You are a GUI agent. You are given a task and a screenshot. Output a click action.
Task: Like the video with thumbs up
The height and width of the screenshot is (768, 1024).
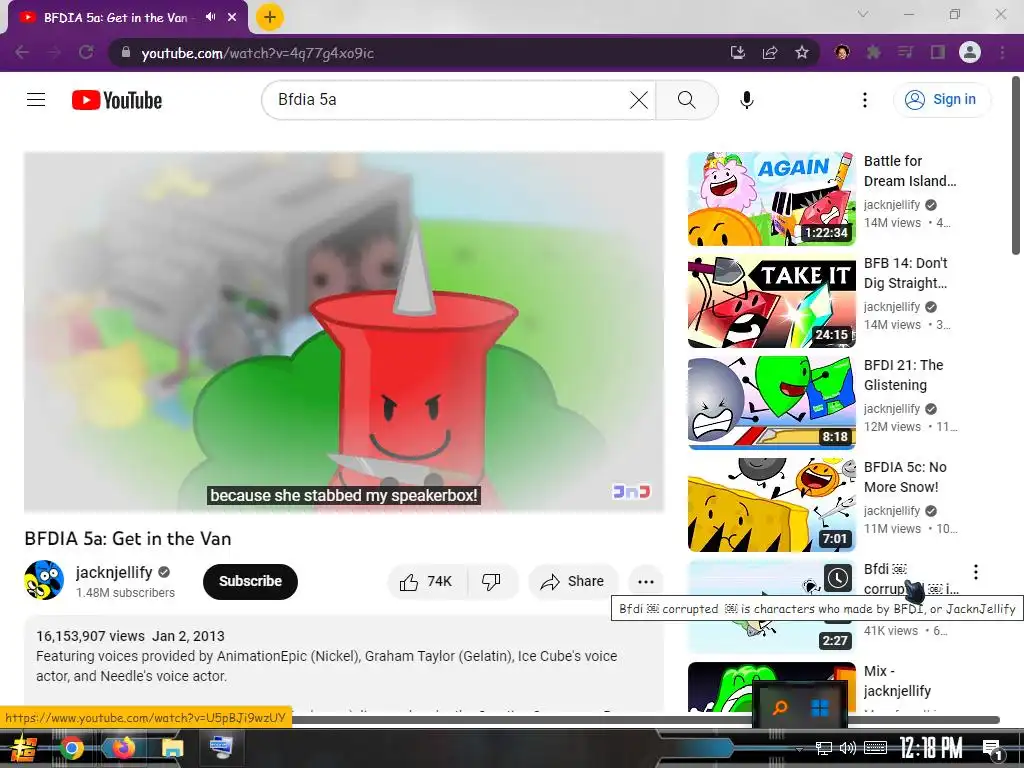427,581
